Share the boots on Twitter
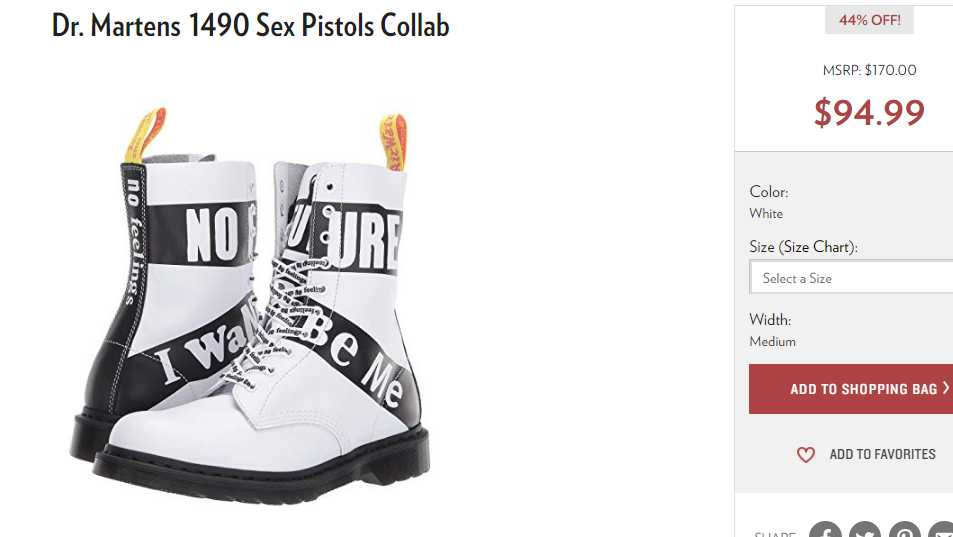Viewport: 953px width, 537px height. point(865,529)
